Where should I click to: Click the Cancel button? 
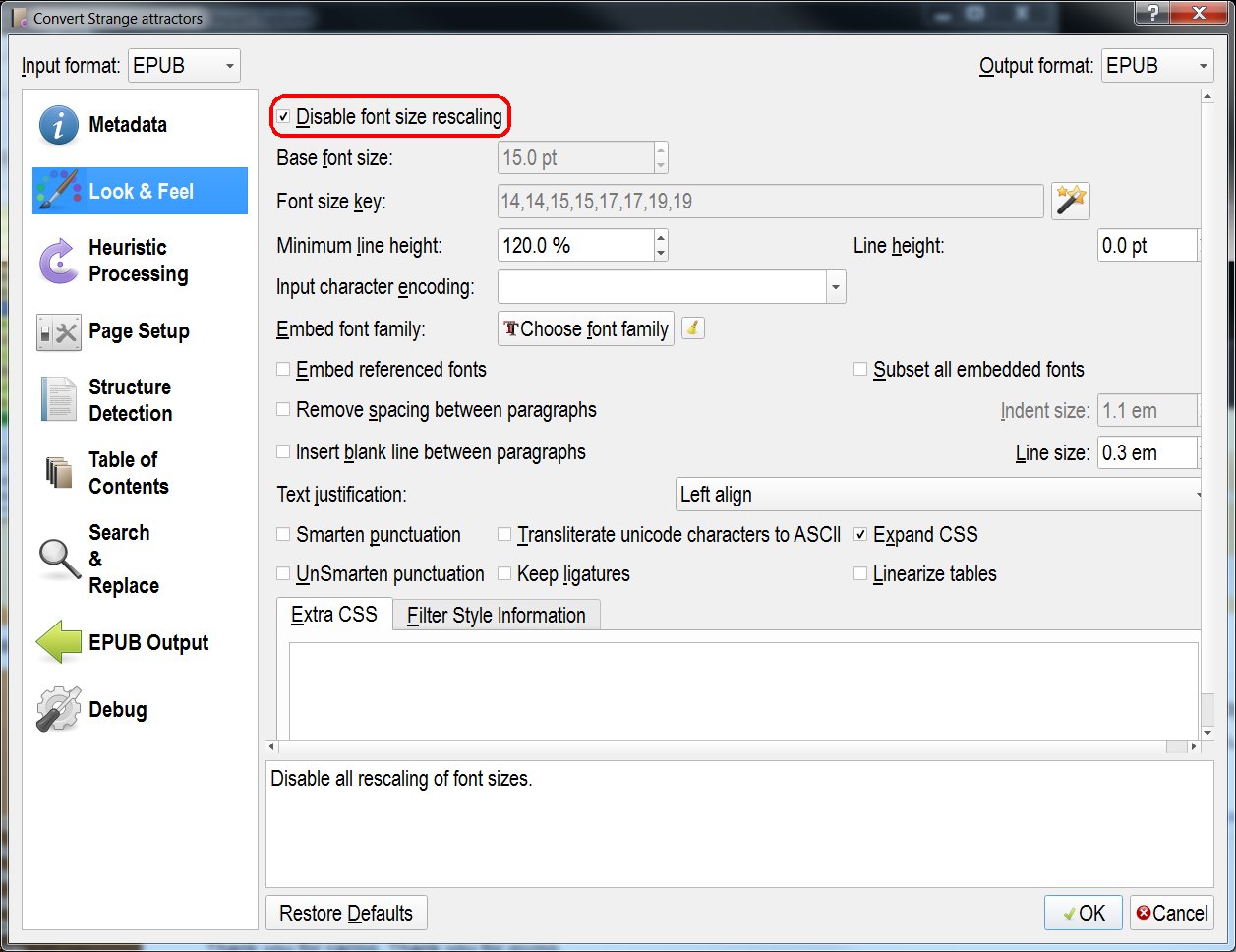coord(1172,913)
